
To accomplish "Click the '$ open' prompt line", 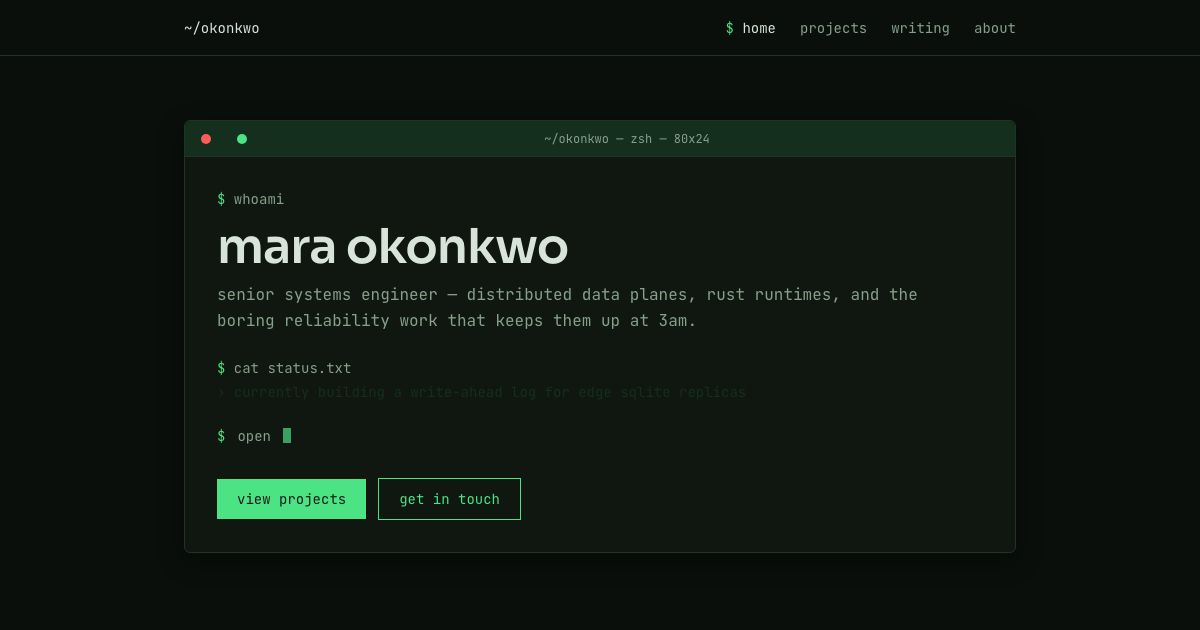I will click(254, 436).
